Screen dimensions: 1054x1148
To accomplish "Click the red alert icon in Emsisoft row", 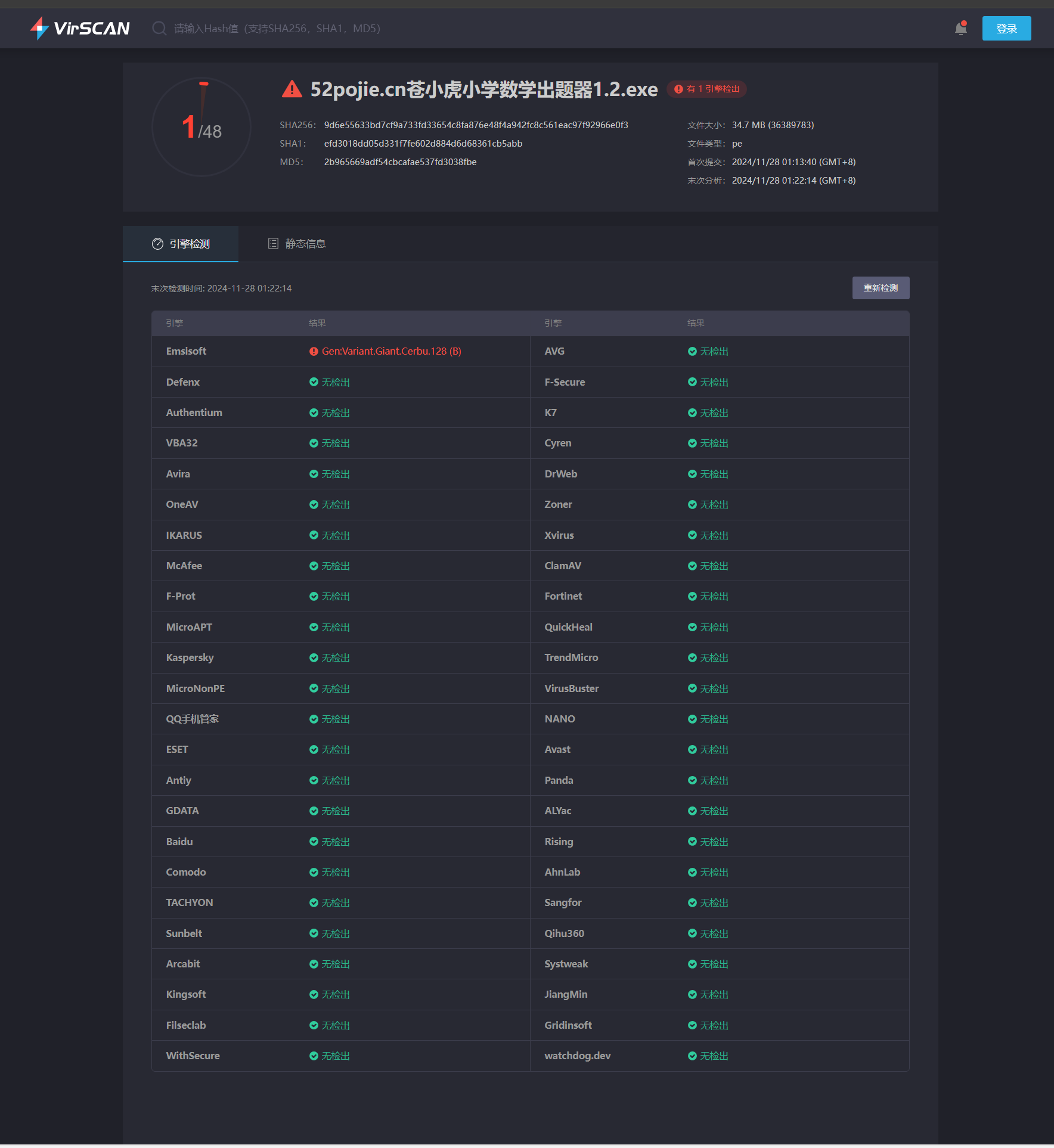I will [x=314, y=352].
